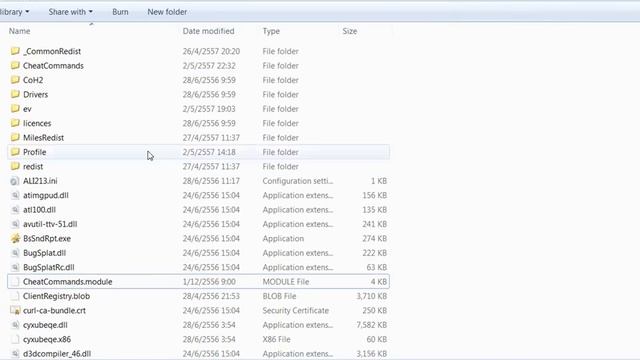Click the CheatCommands.module file icon
Image resolution: width=640 pixels, height=360 pixels.
point(15,282)
